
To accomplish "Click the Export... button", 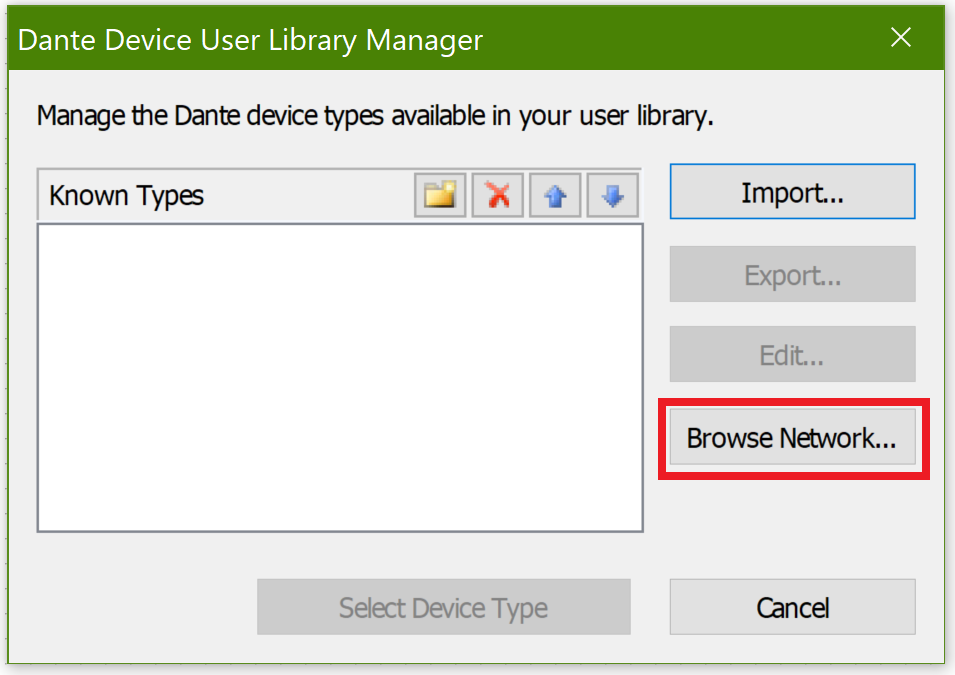I will (x=792, y=274).
